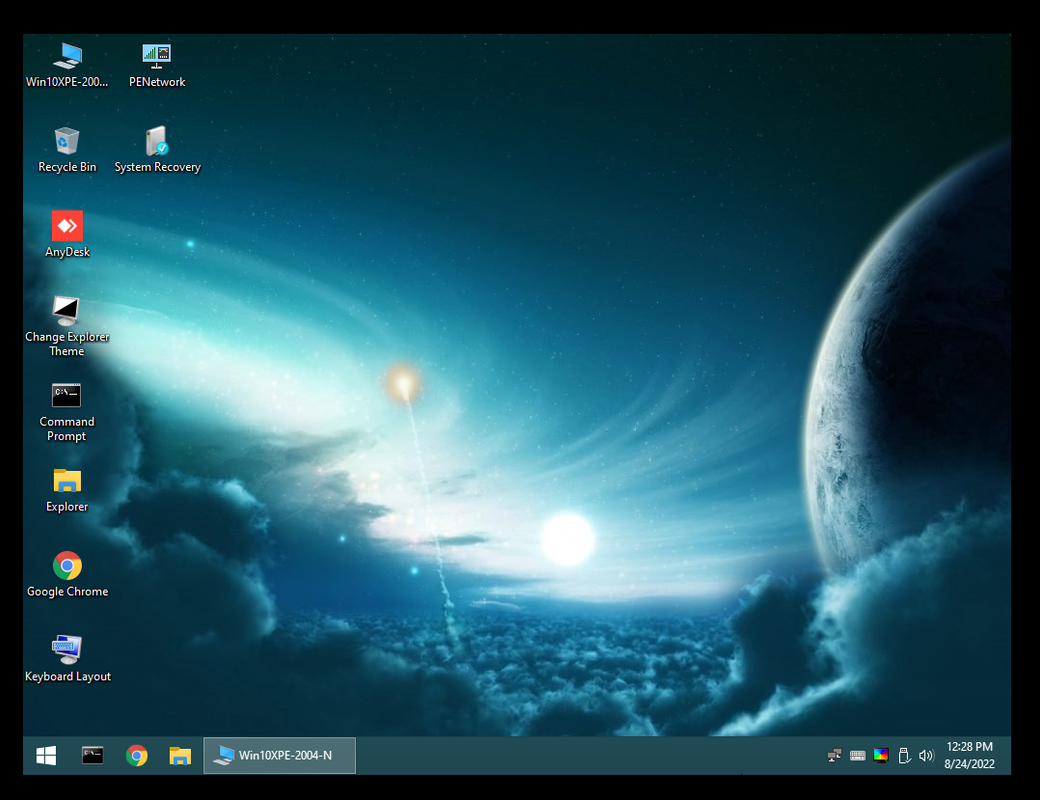Launch Google Chrome from the desktop
1040x800 pixels.
click(x=67, y=574)
